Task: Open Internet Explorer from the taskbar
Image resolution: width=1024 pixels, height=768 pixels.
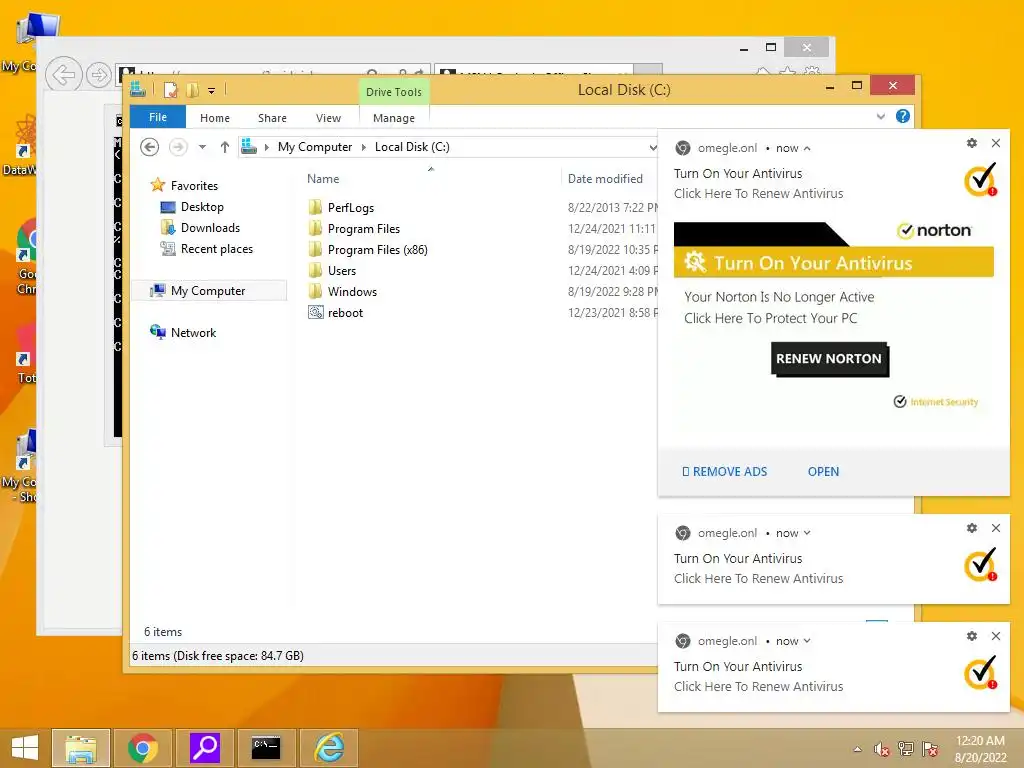Action: [329, 748]
